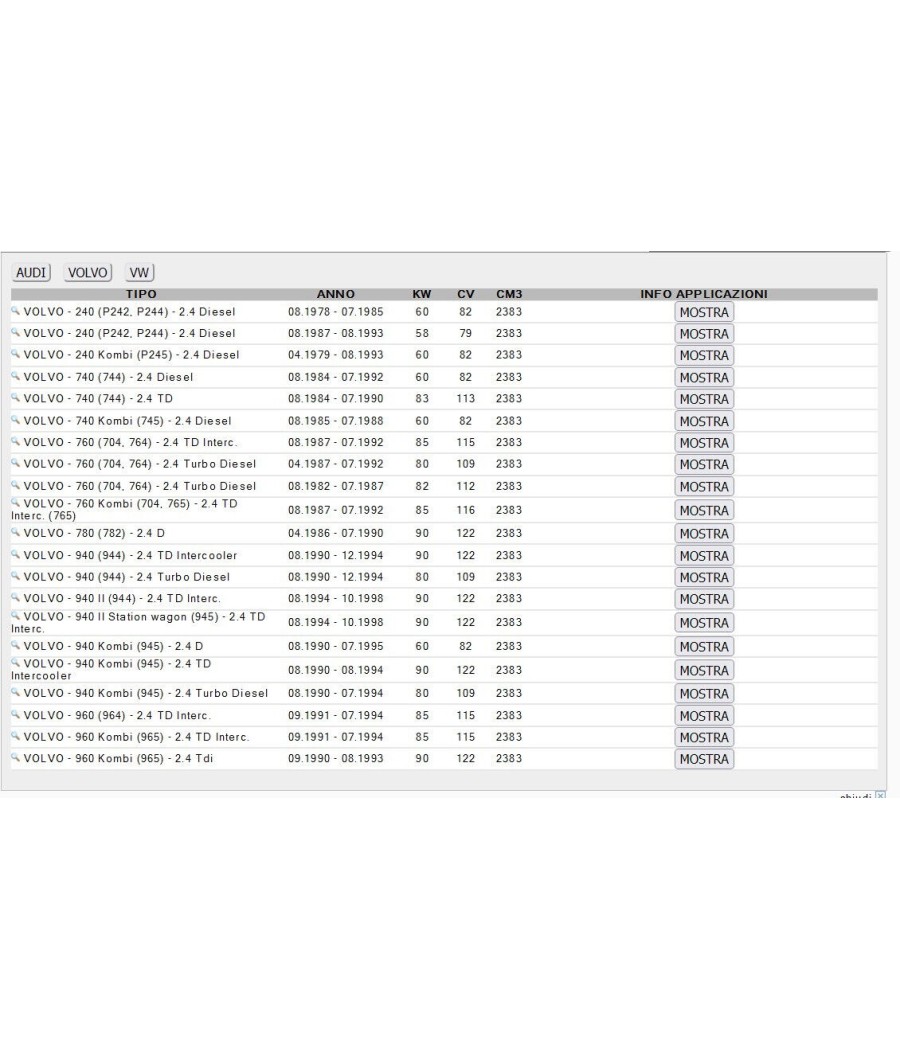
Task: Click magnifier icon for 760 Turbo Diesel 08.1982 row
Action: (x=15, y=484)
